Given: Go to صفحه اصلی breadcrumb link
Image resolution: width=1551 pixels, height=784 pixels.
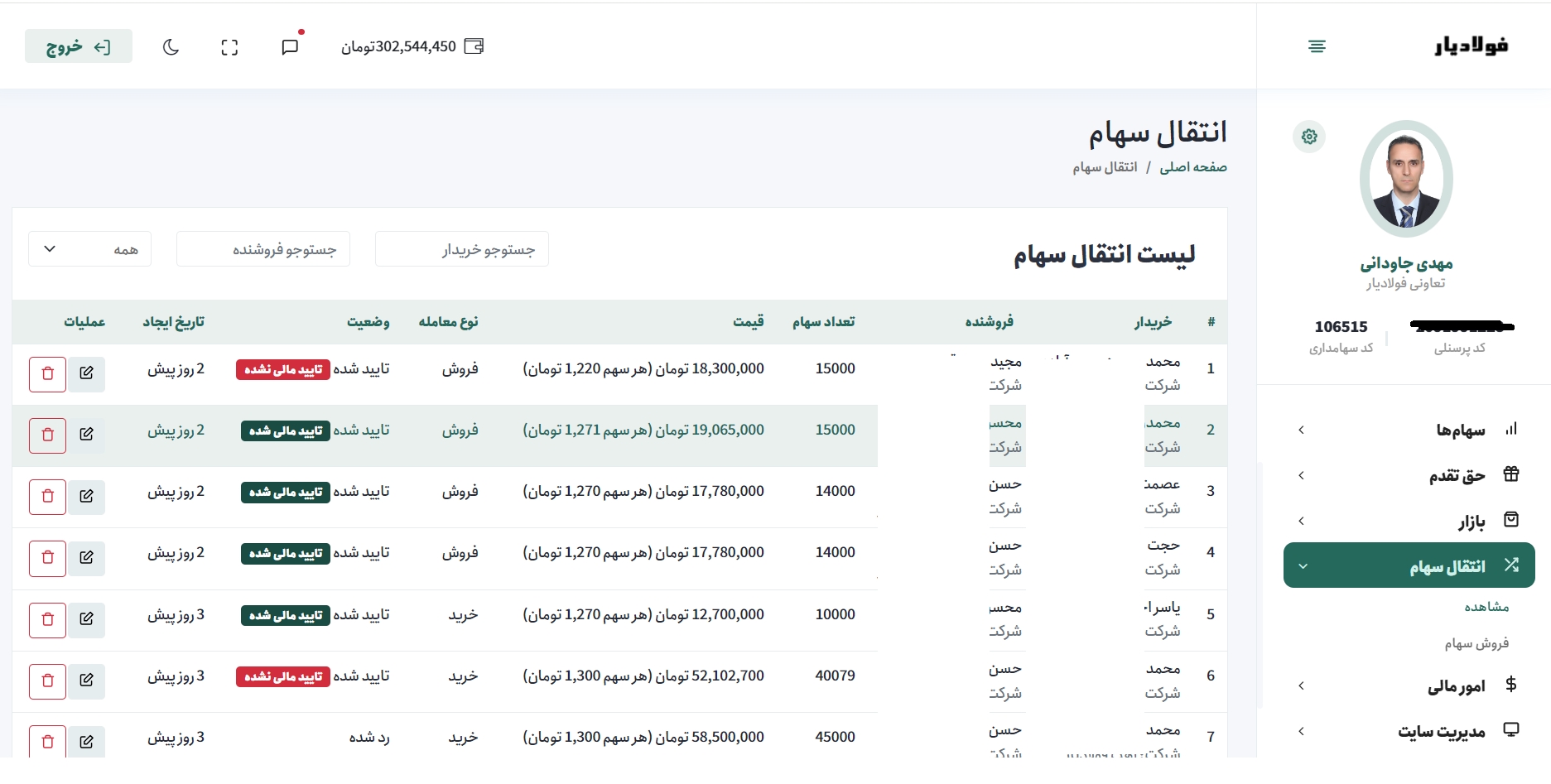Looking at the screenshot, I should [x=1192, y=167].
